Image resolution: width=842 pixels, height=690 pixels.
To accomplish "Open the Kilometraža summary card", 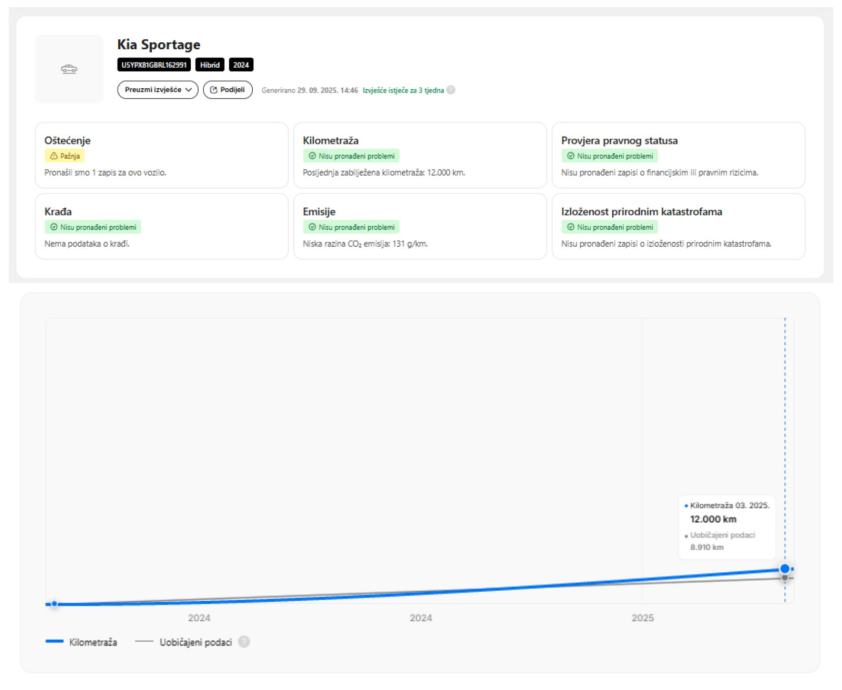I will (419, 155).
